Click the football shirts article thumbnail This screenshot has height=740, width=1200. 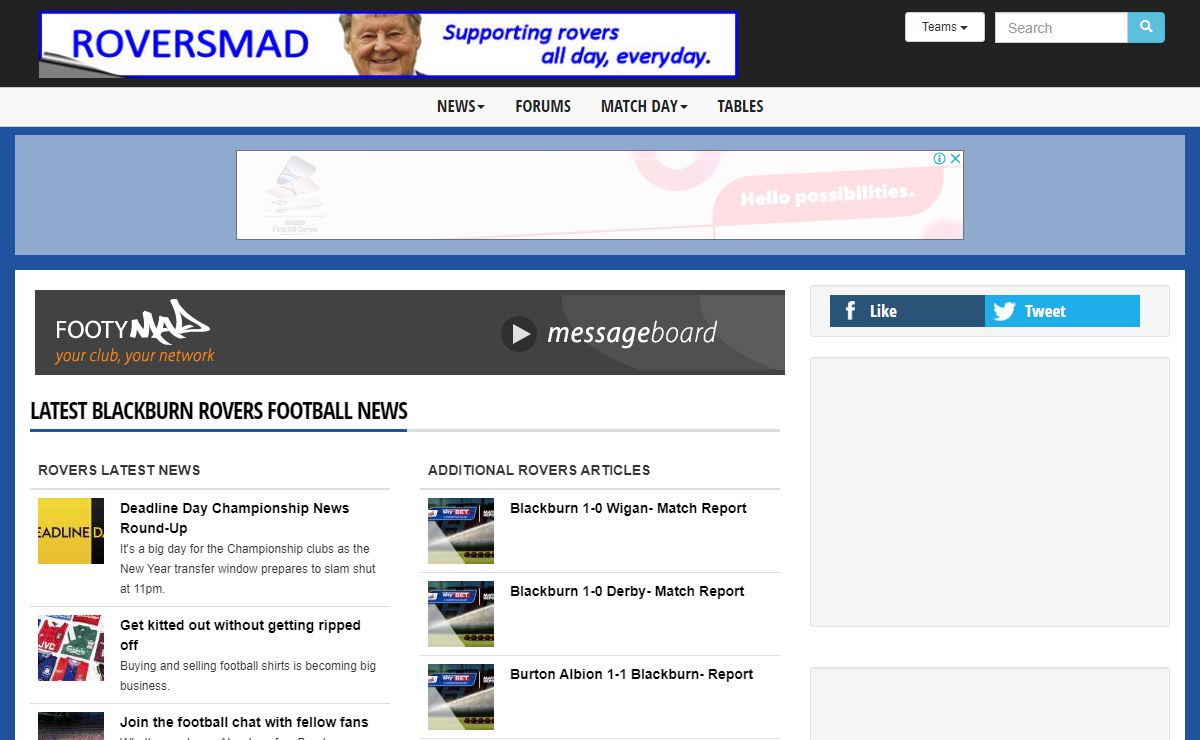point(71,648)
